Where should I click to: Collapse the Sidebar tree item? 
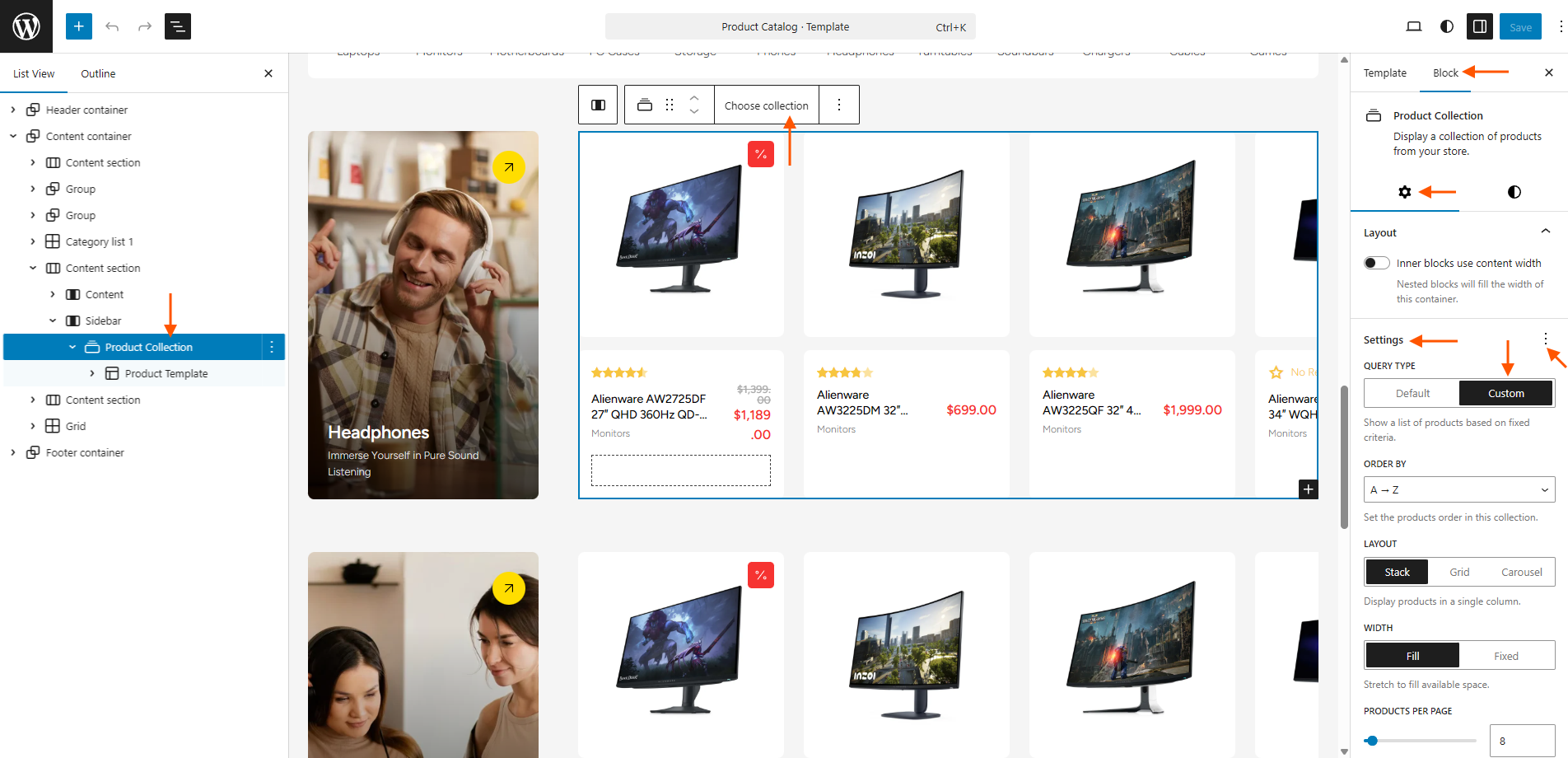[x=53, y=321]
